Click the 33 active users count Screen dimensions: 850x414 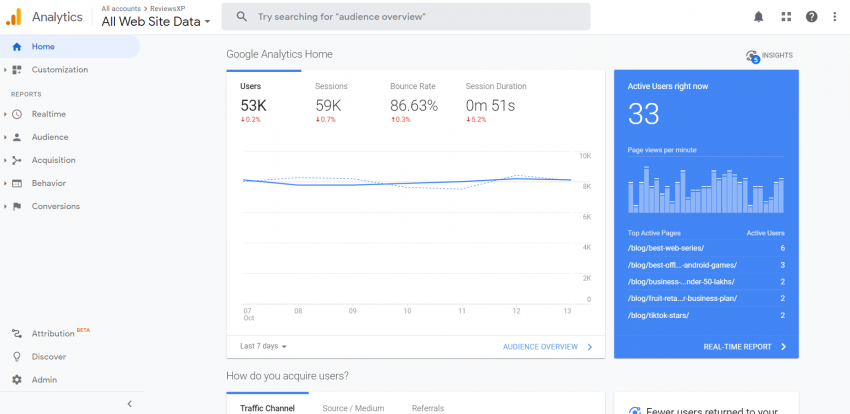[643, 114]
